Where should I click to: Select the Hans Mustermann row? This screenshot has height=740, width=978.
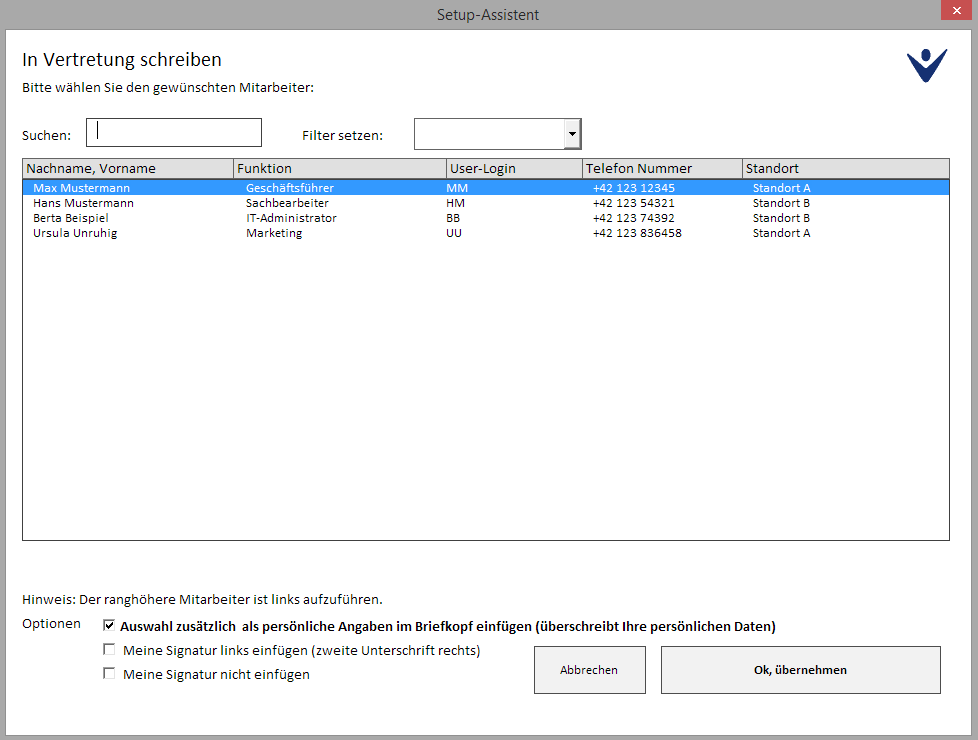coord(84,203)
